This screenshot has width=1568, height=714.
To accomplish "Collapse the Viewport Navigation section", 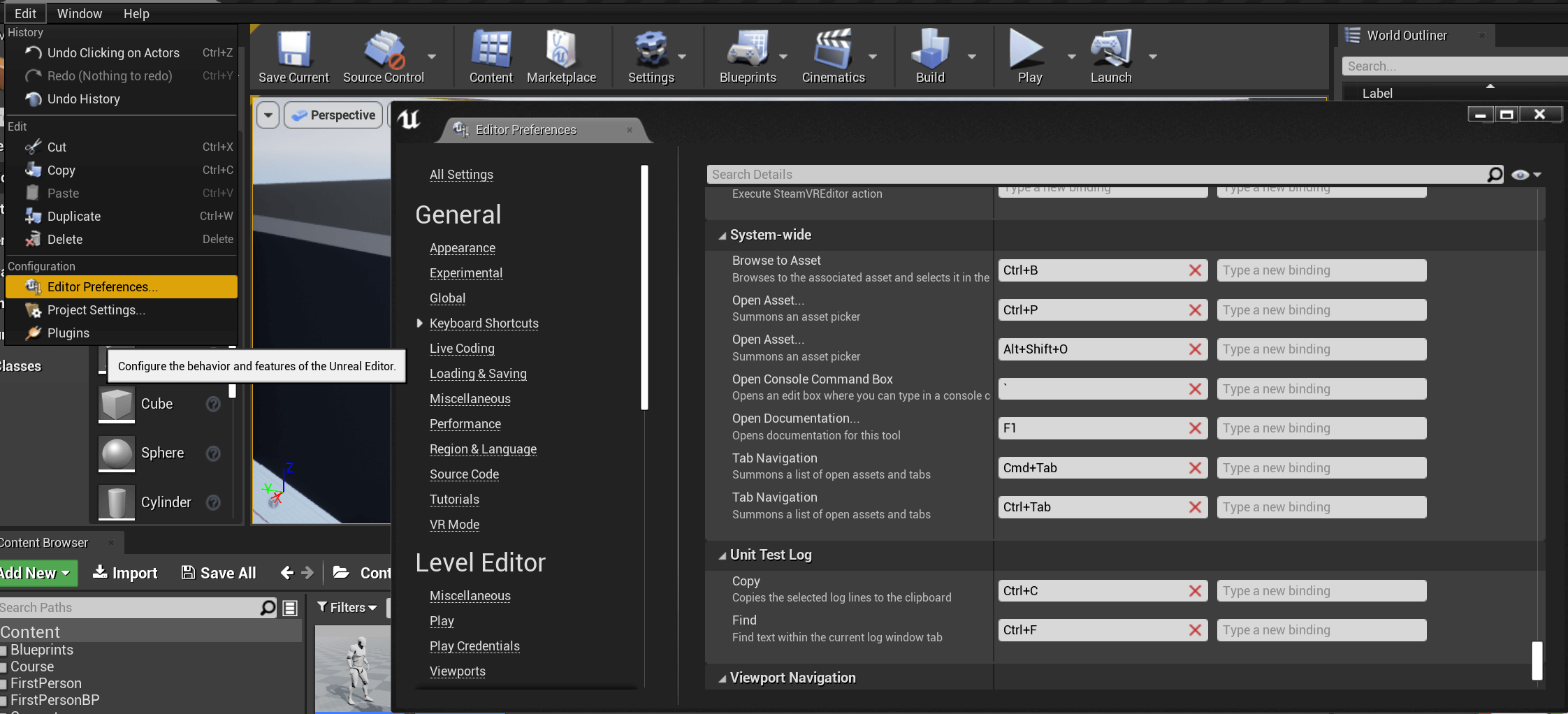I will point(723,679).
